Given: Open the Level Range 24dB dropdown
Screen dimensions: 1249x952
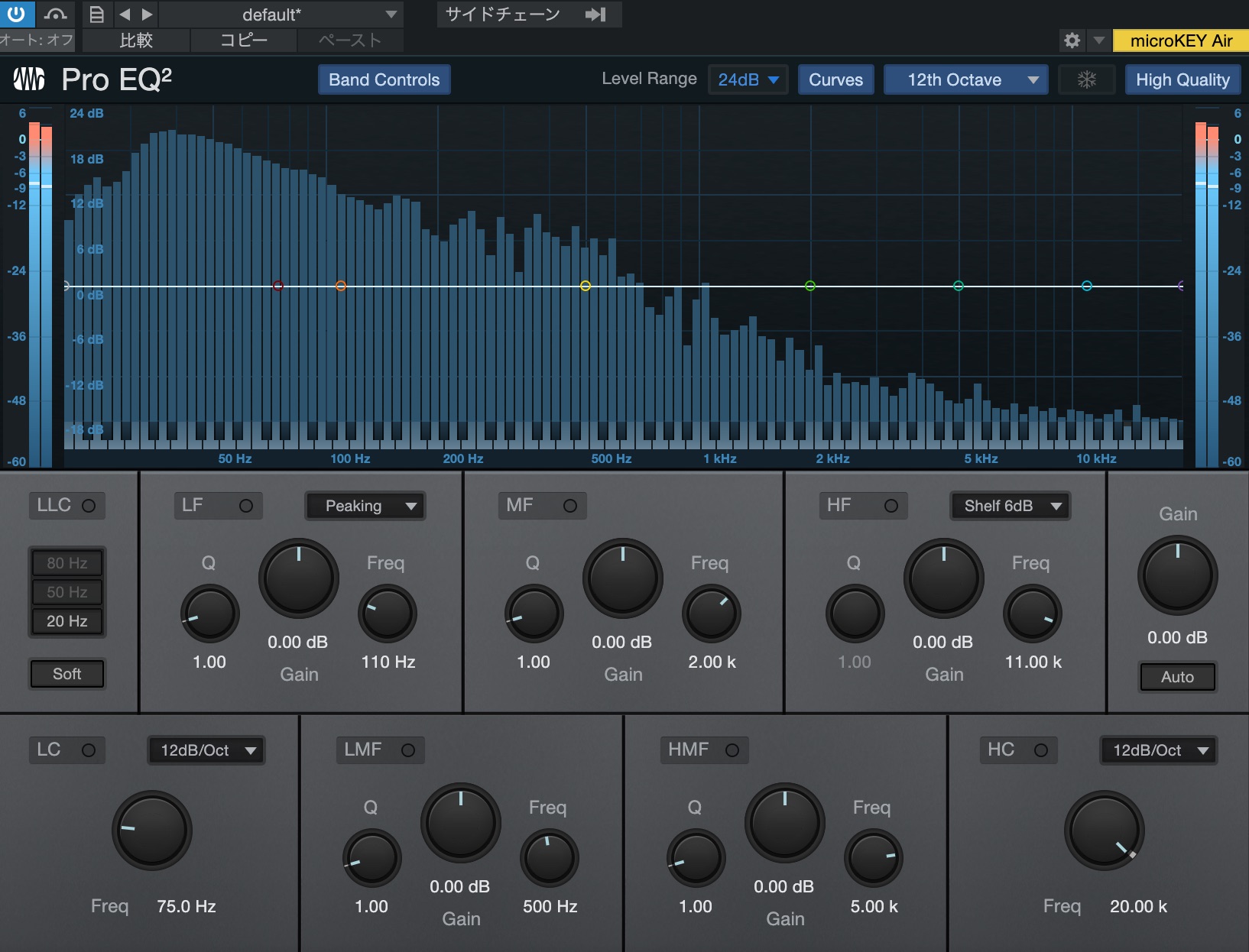Looking at the screenshot, I should pos(748,79).
